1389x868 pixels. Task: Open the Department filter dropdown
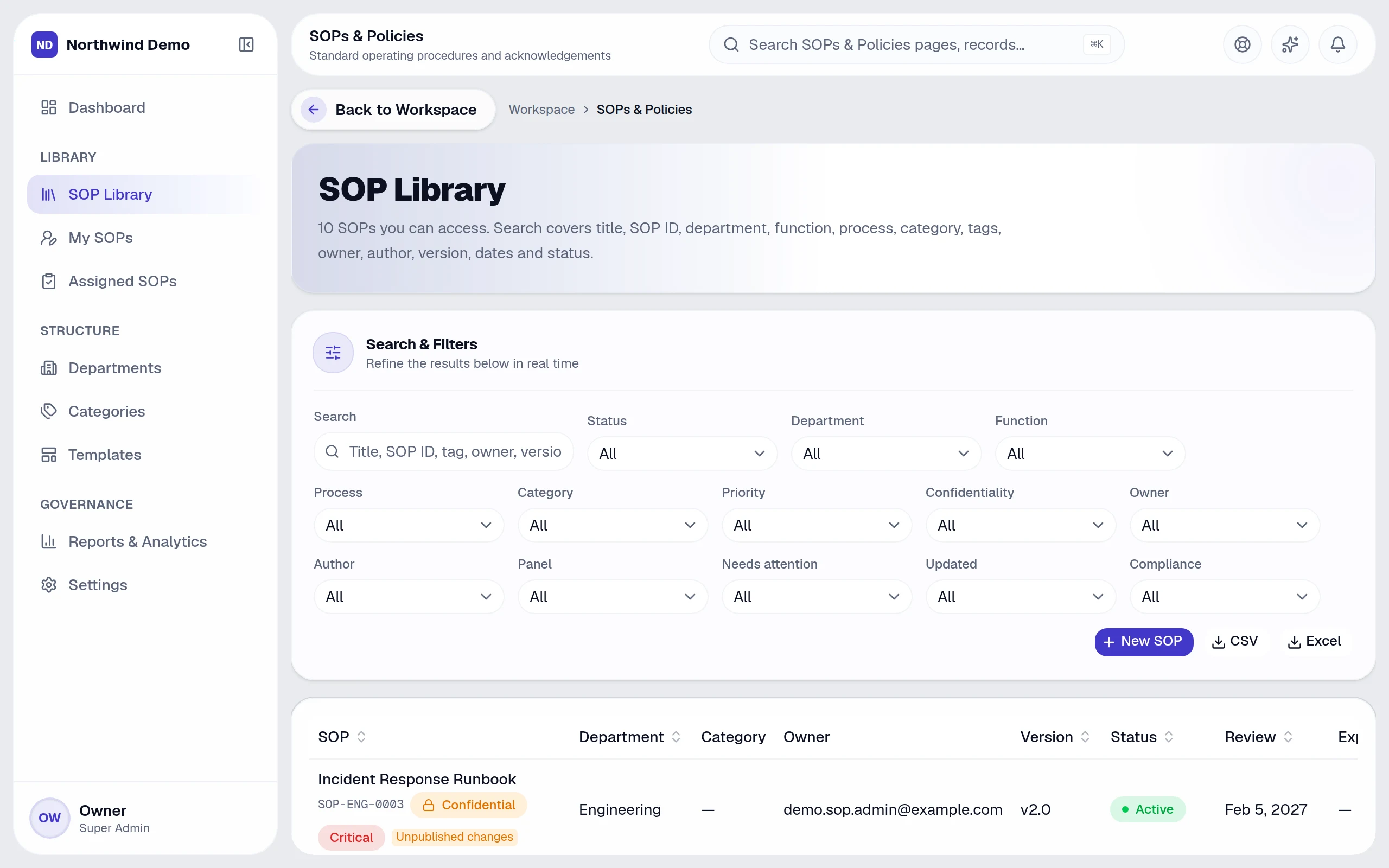pyautogui.click(x=885, y=454)
